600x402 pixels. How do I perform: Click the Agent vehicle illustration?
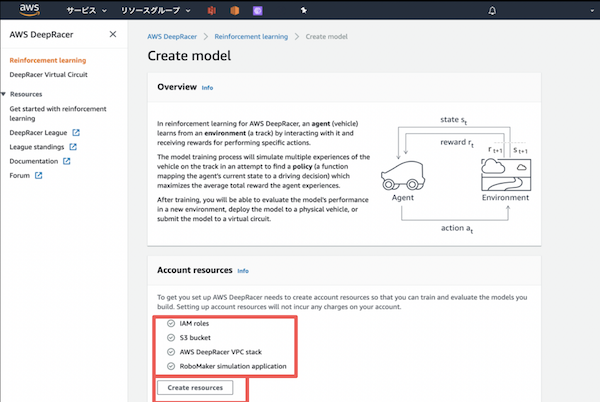coord(403,176)
